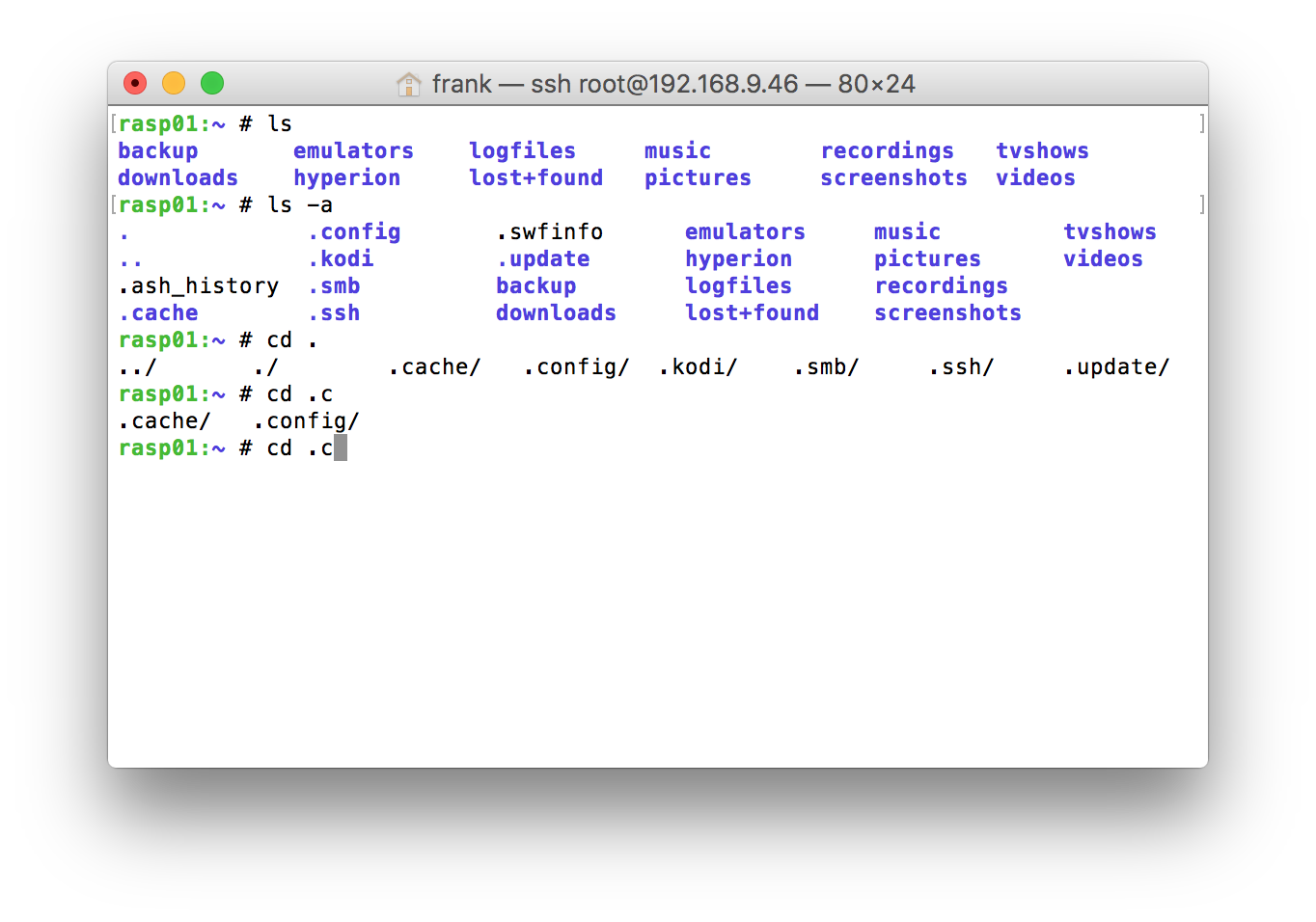Select the .kodi/ tab-completion suggestion
Screen dimensions: 1316x922
[x=699, y=367]
